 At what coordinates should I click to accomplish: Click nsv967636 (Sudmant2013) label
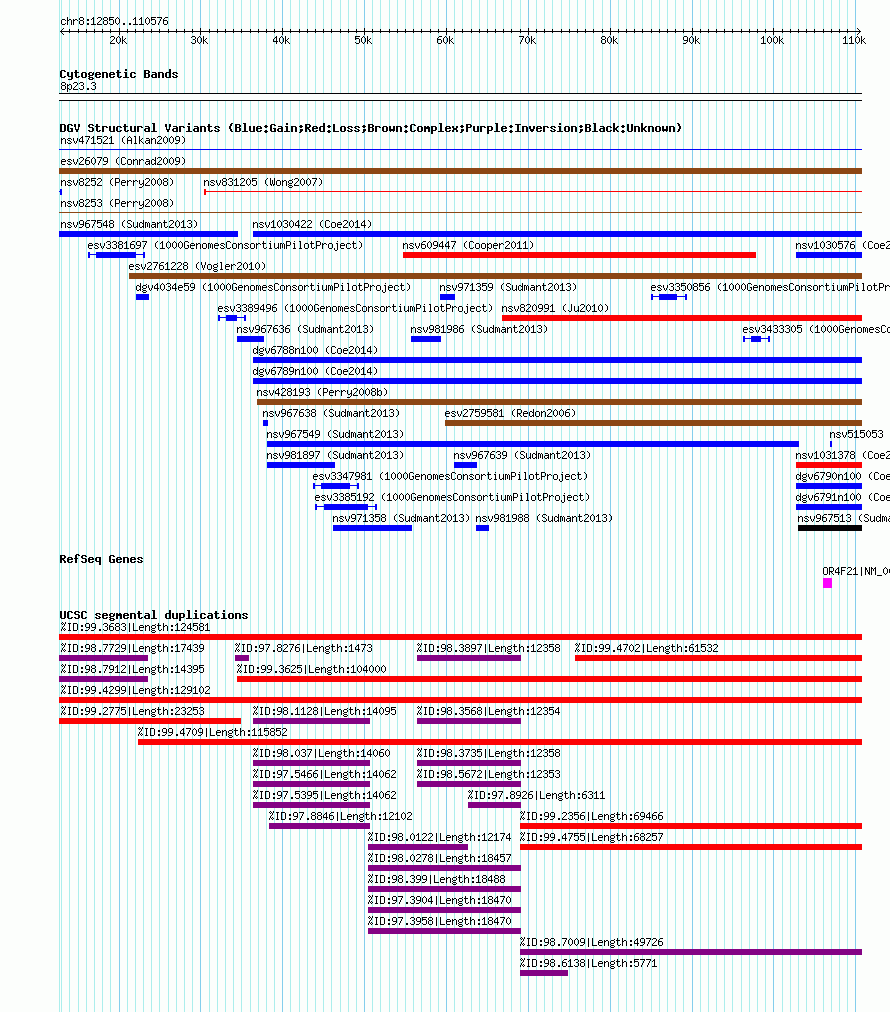(x=305, y=329)
